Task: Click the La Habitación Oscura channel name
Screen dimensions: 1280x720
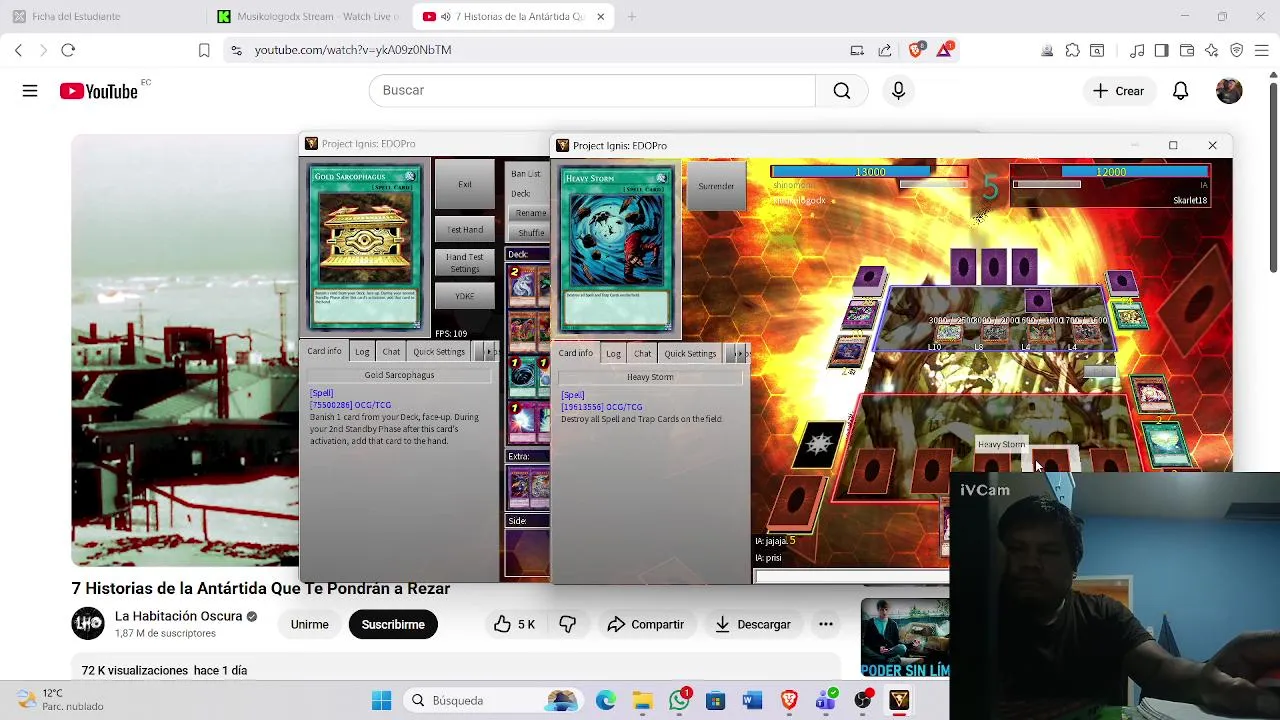Action: click(178, 616)
